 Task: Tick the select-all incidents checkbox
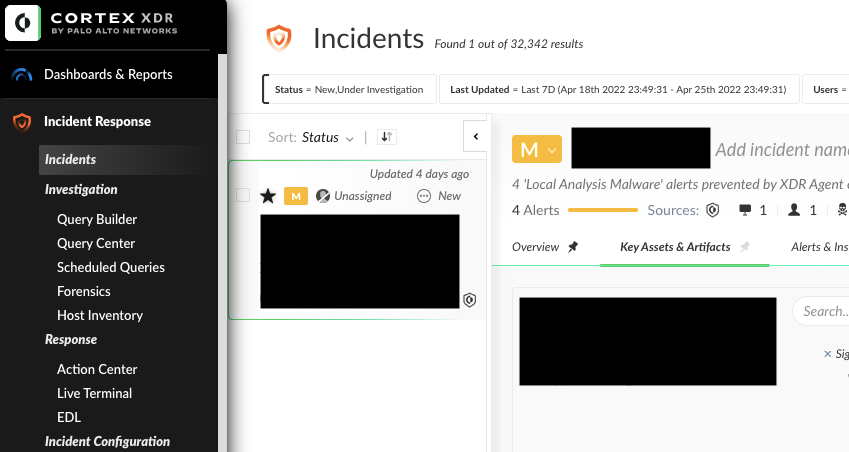[x=243, y=137]
